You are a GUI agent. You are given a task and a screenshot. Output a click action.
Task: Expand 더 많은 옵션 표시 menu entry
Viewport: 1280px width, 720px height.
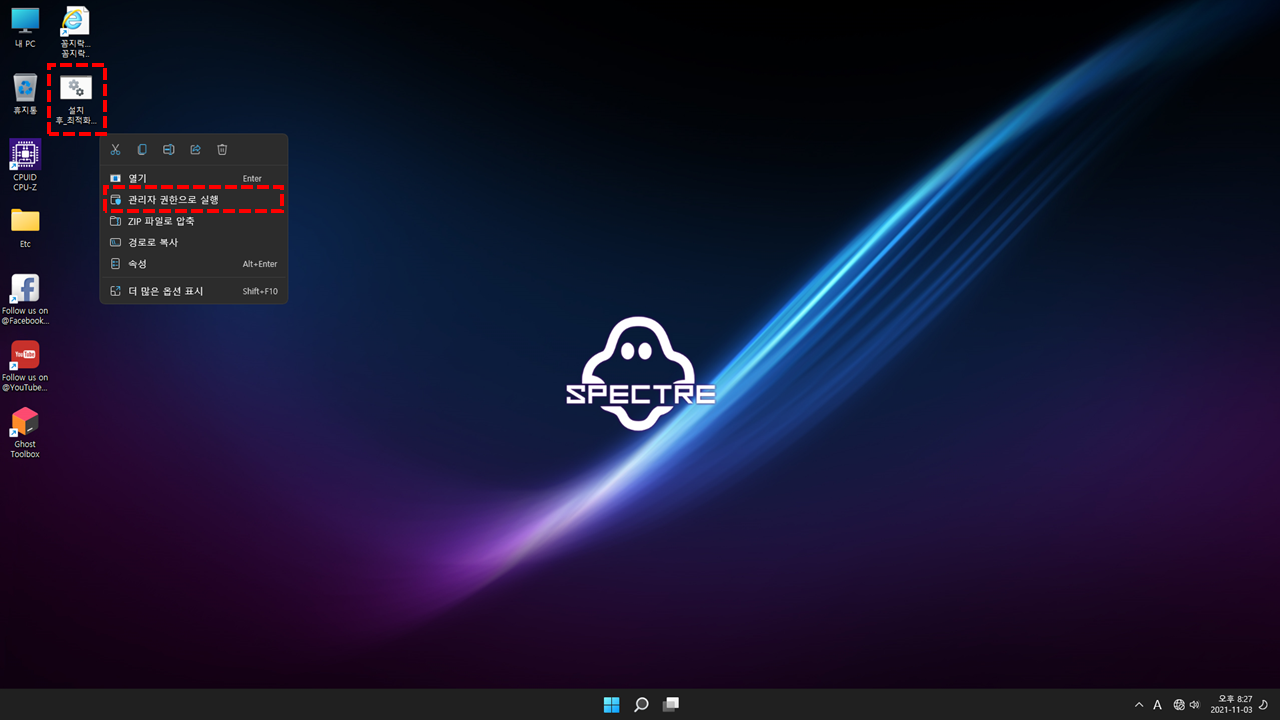[x=194, y=291]
